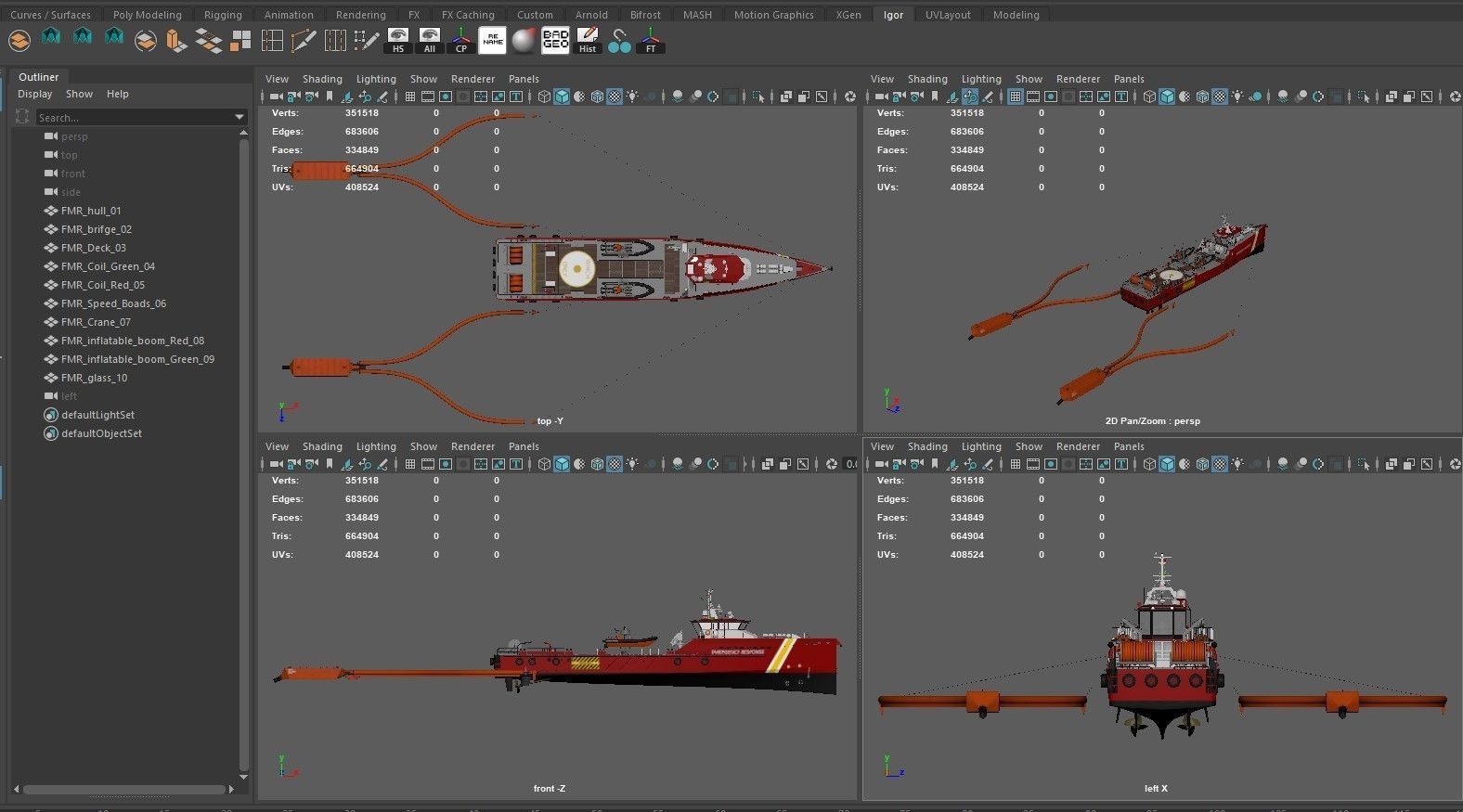The height and width of the screenshot is (812, 1463).
Task: Toggle grid display in top view panel
Action: pos(410,97)
